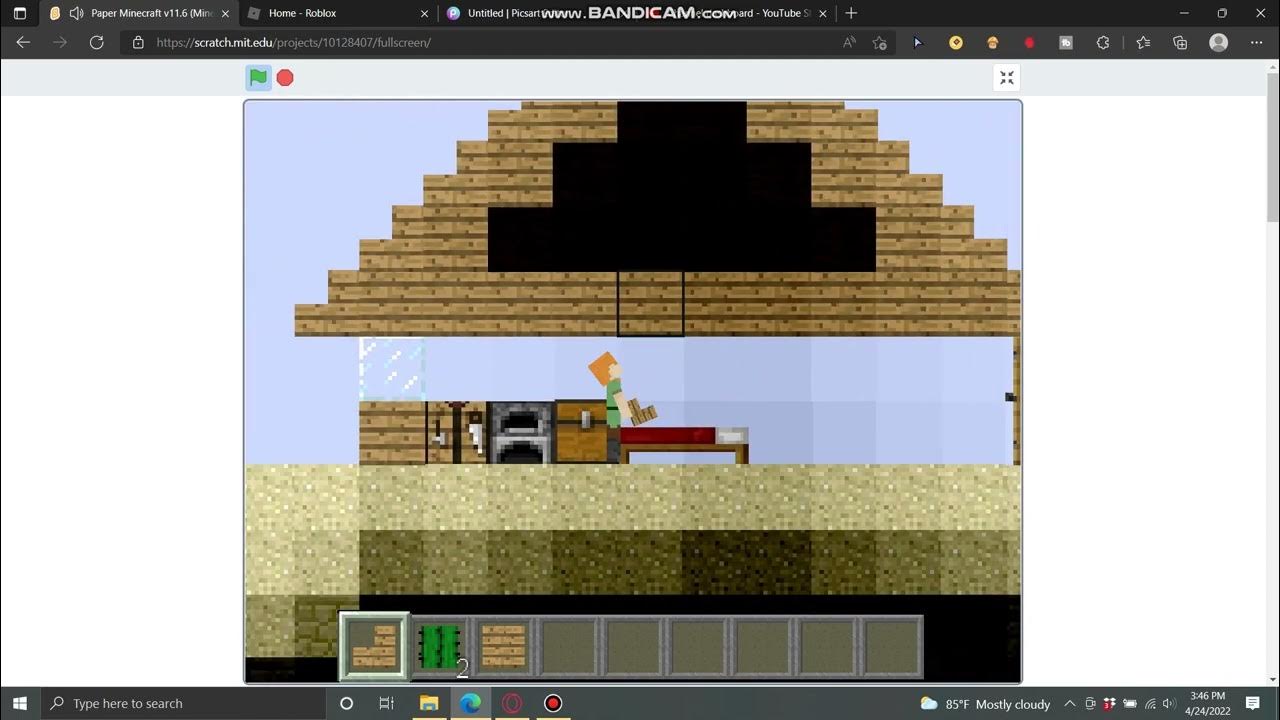
Task: Open the chest next to the furnace
Action: (583, 433)
